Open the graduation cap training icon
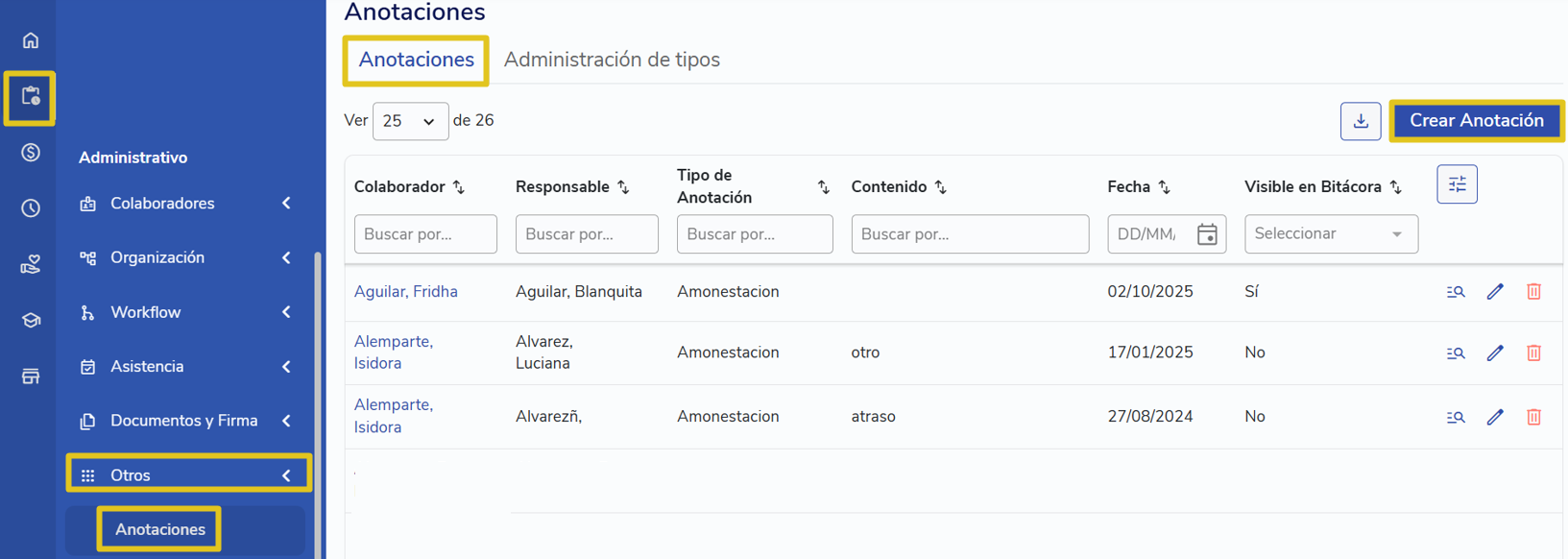 [31, 320]
